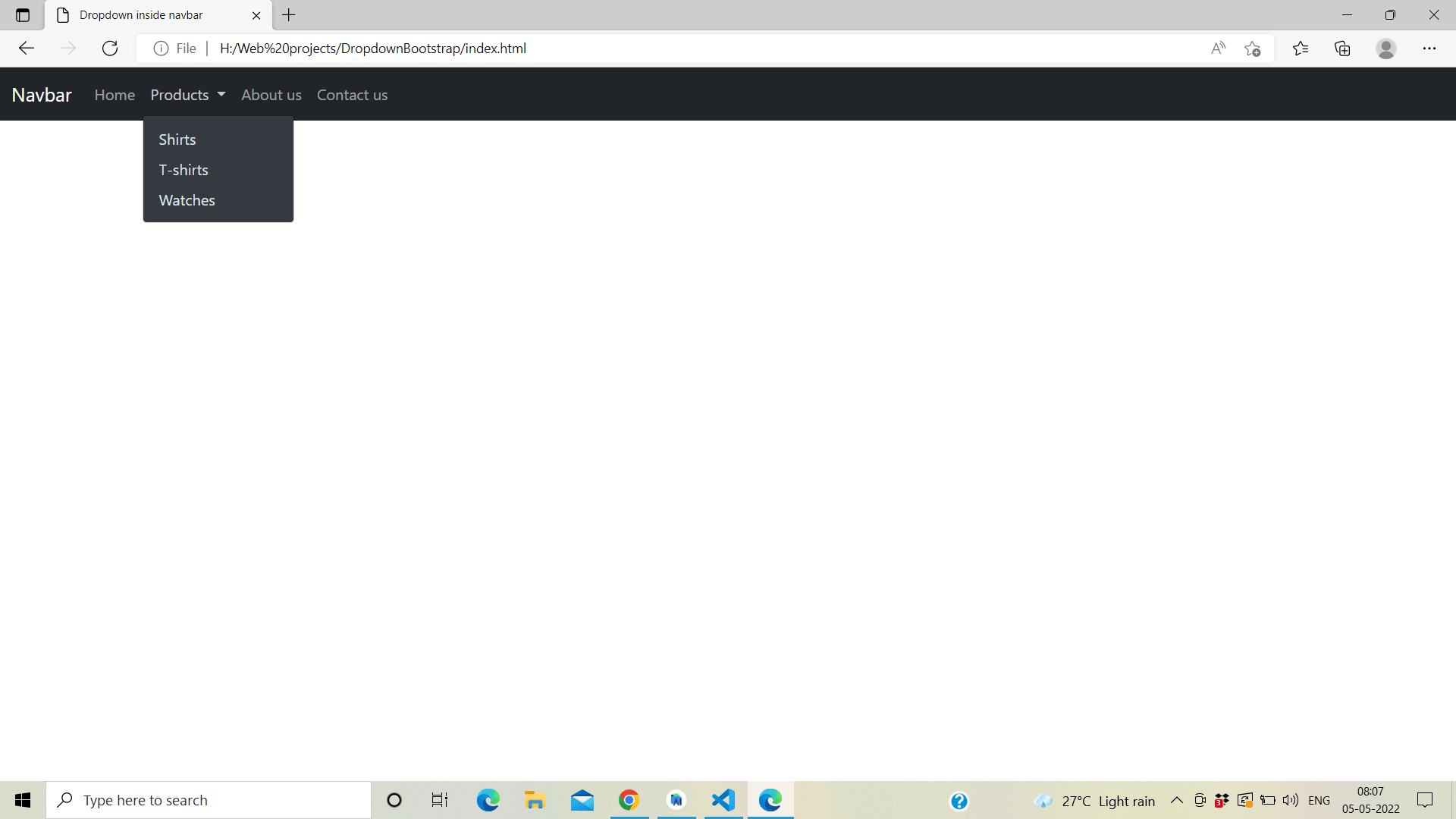This screenshot has height=819, width=1456.
Task: Launch Visual Studio Code from the taskbar
Action: (x=723, y=800)
